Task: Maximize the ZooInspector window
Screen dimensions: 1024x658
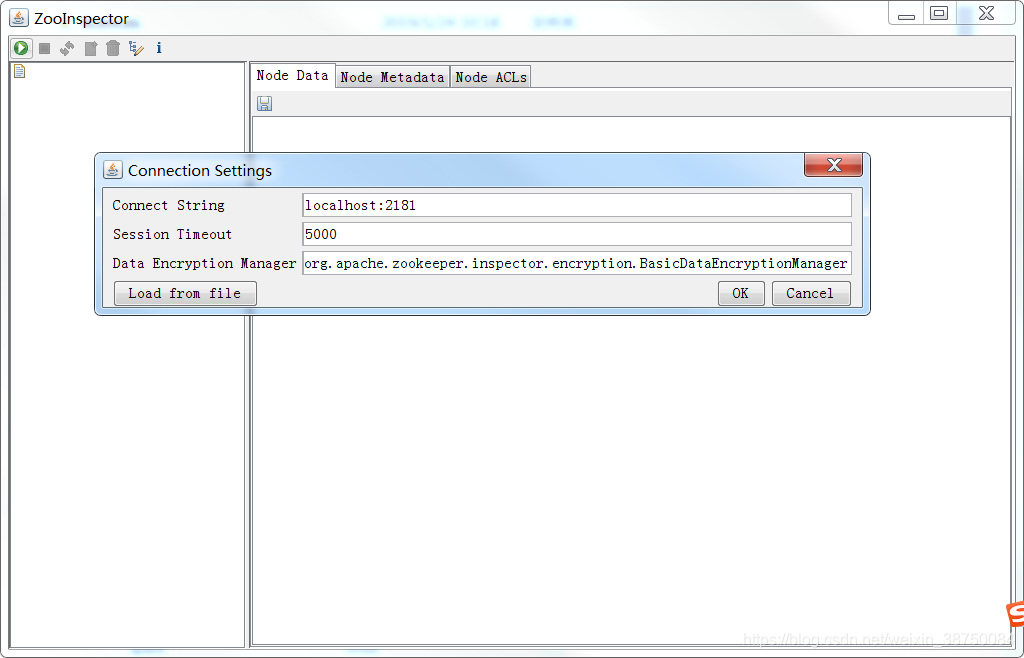Action: [939, 14]
